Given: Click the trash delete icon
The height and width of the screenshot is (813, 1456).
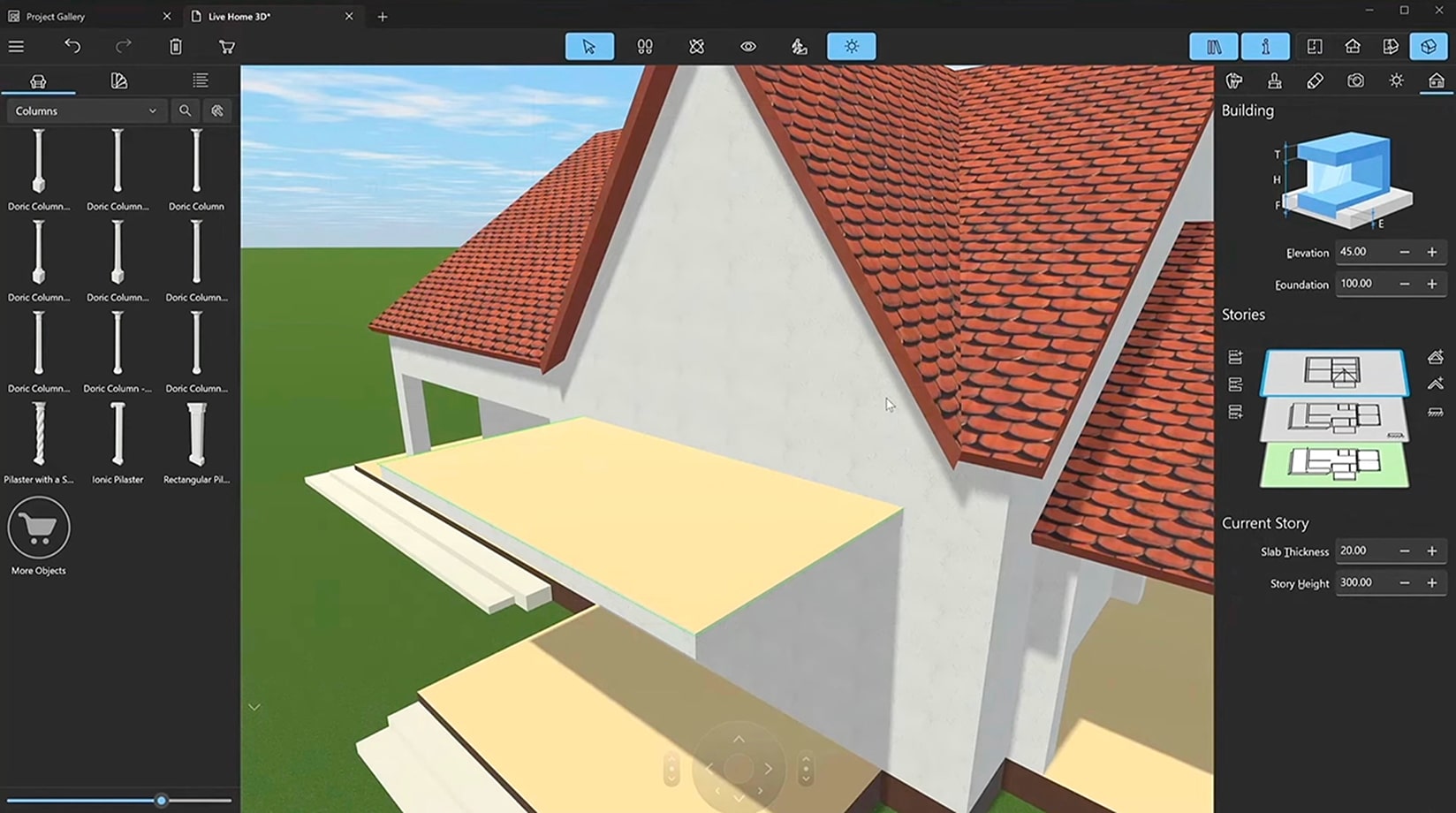Looking at the screenshot, I should [x=176, y=46].
